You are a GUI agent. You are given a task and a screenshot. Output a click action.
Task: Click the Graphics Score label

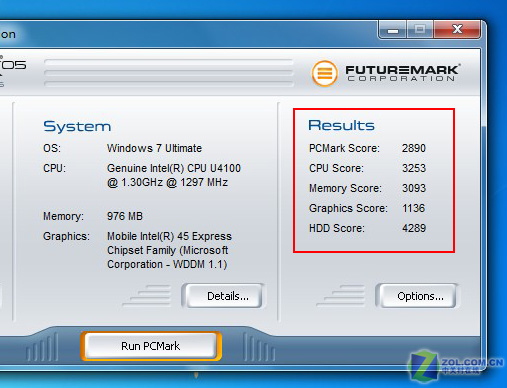pyautogui.click(x=348, y=208)
